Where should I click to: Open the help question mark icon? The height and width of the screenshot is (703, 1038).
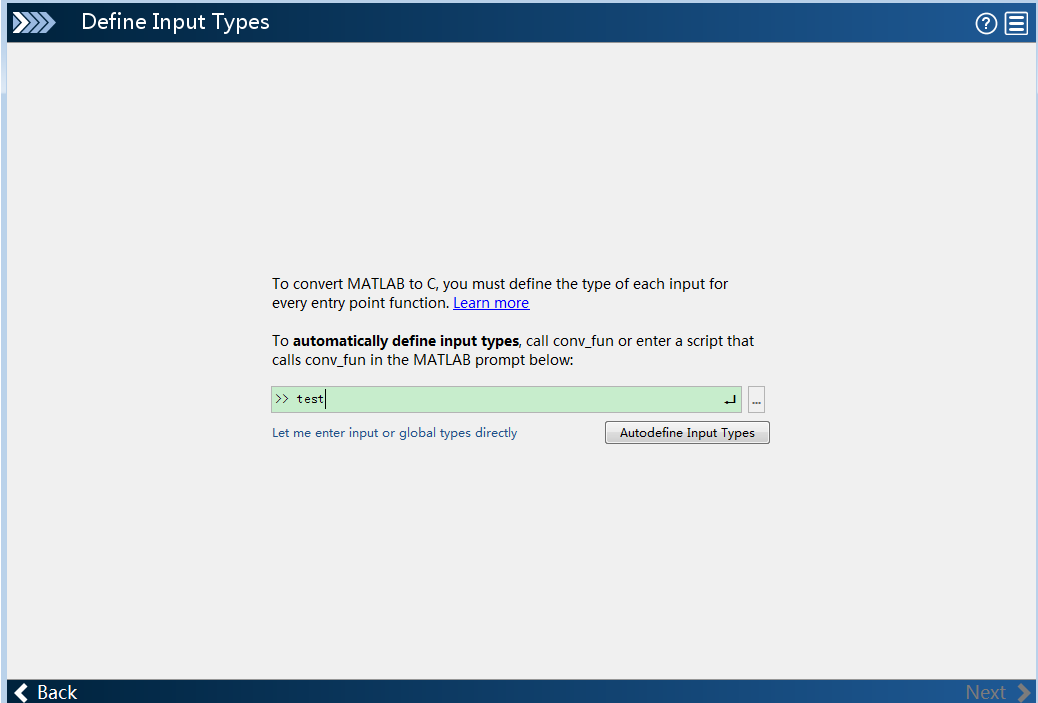[986, 23]
